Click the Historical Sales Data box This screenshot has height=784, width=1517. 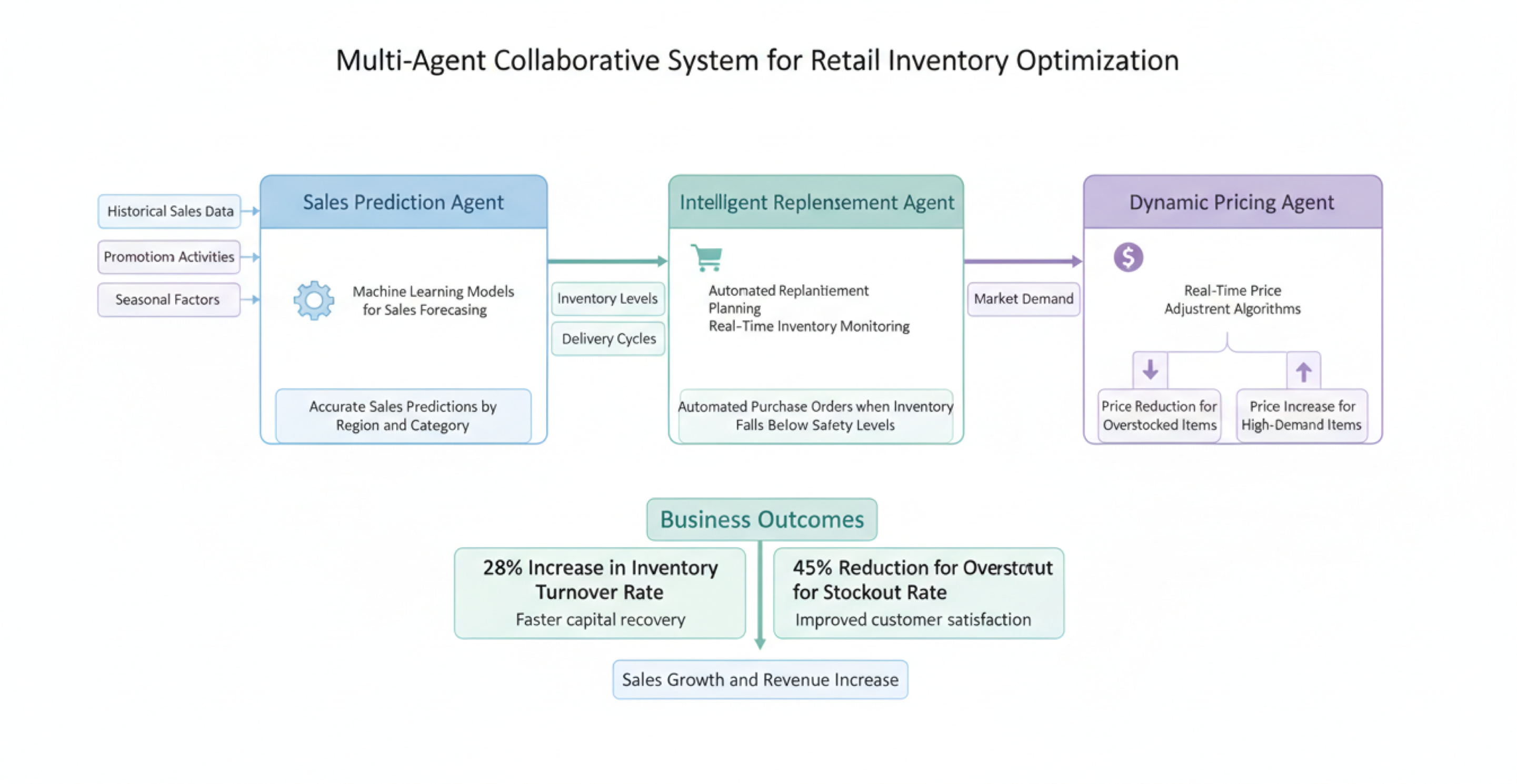point(169,212)
